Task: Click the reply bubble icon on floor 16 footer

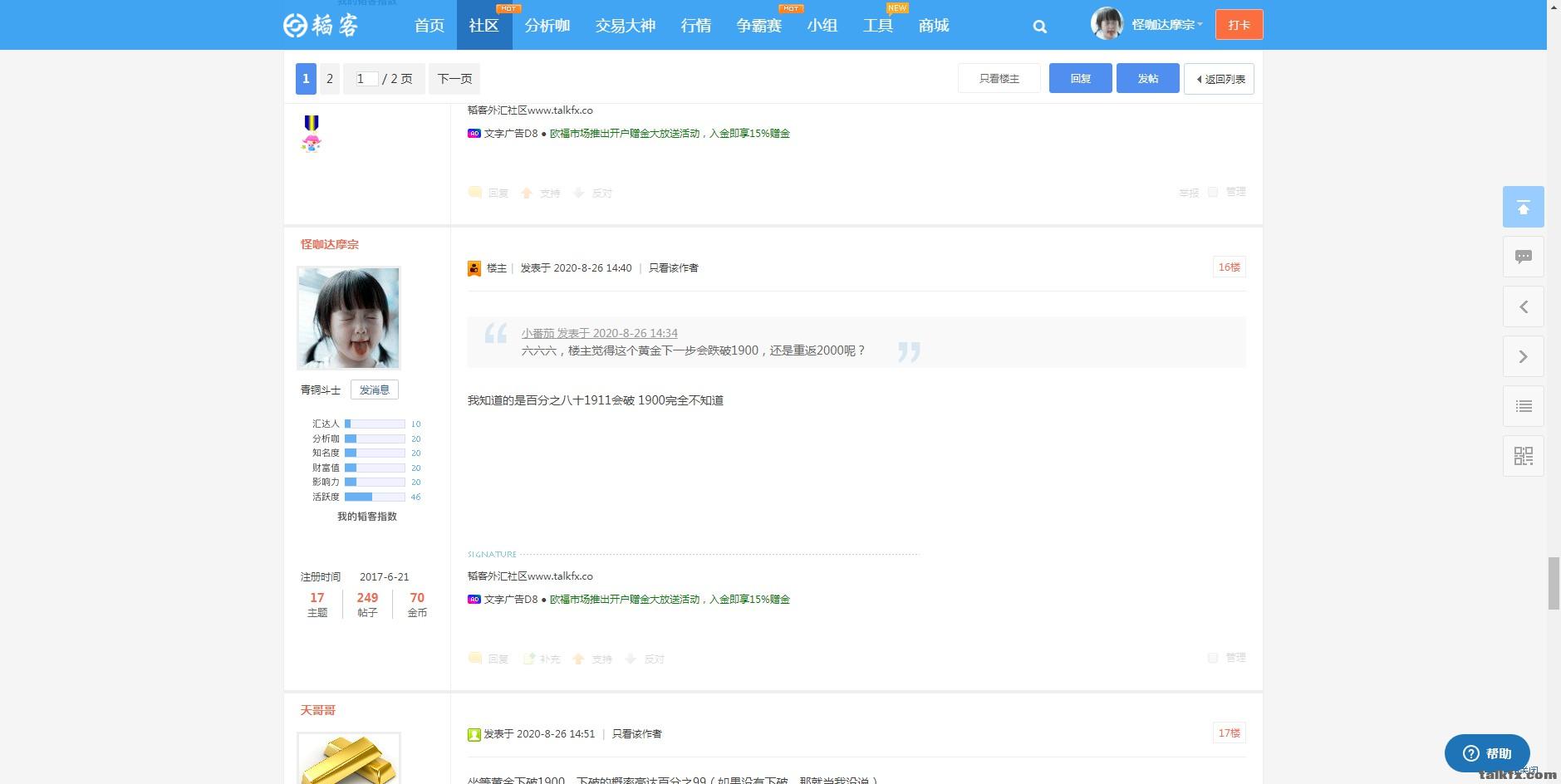Action: pos(475,658)
